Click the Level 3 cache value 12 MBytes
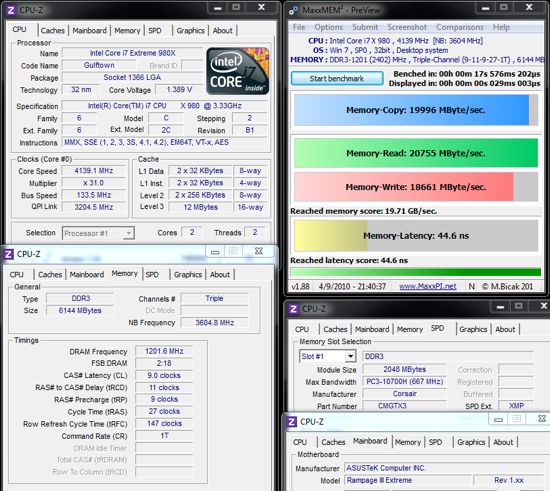The height and width of the screenshot is (491, 550). click(x=200, y=207)
